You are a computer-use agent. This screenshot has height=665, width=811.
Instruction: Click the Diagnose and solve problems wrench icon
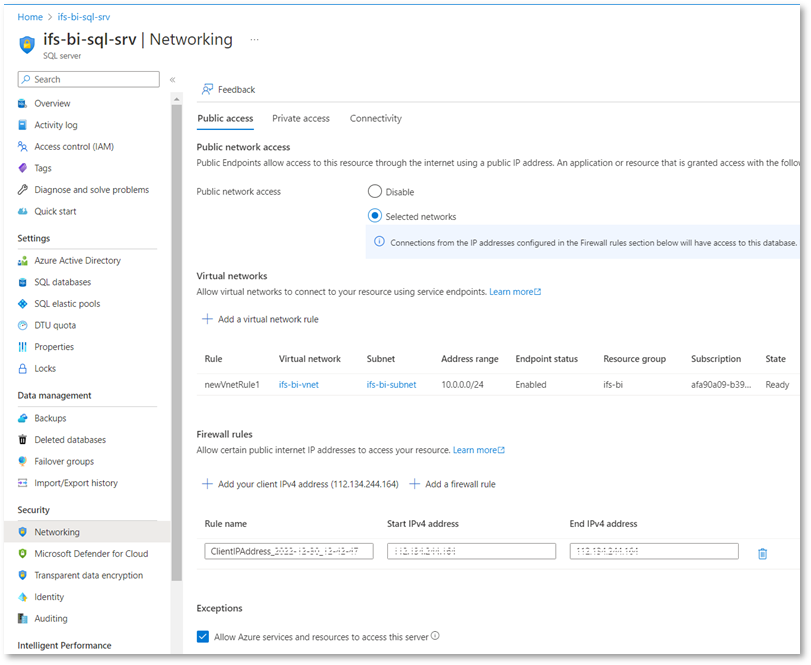(x=22, y=190)
